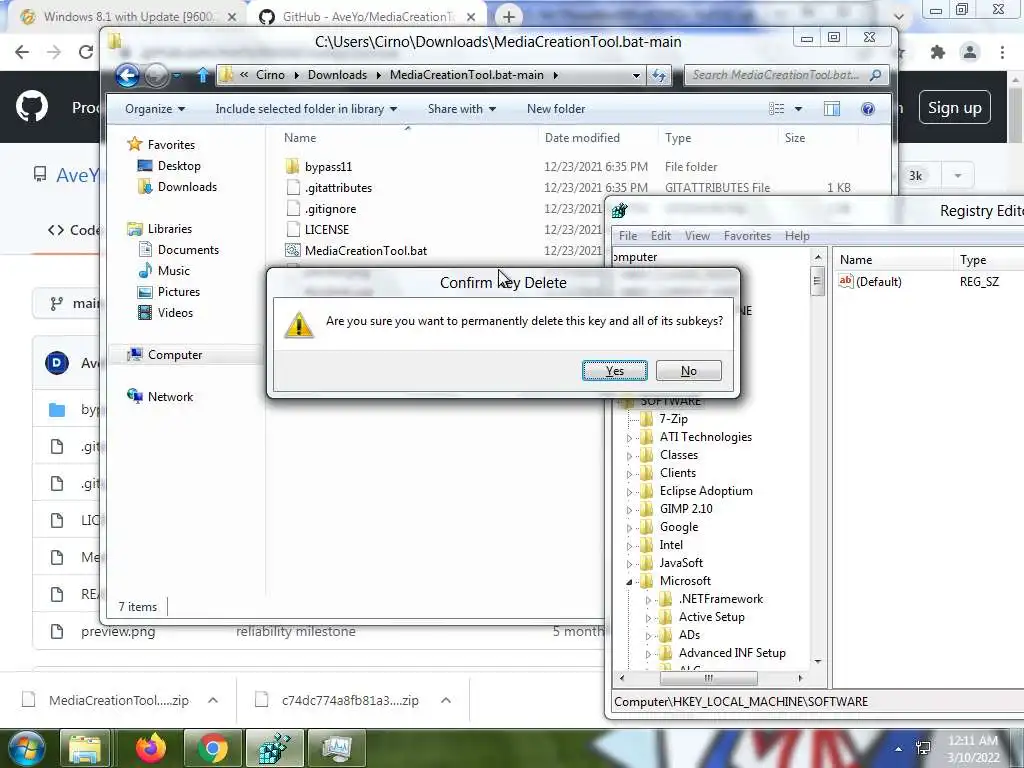Screen dimensions: 1024x768
Task: Open the Registry Editor Edit menu
Action: pos(660,236)
